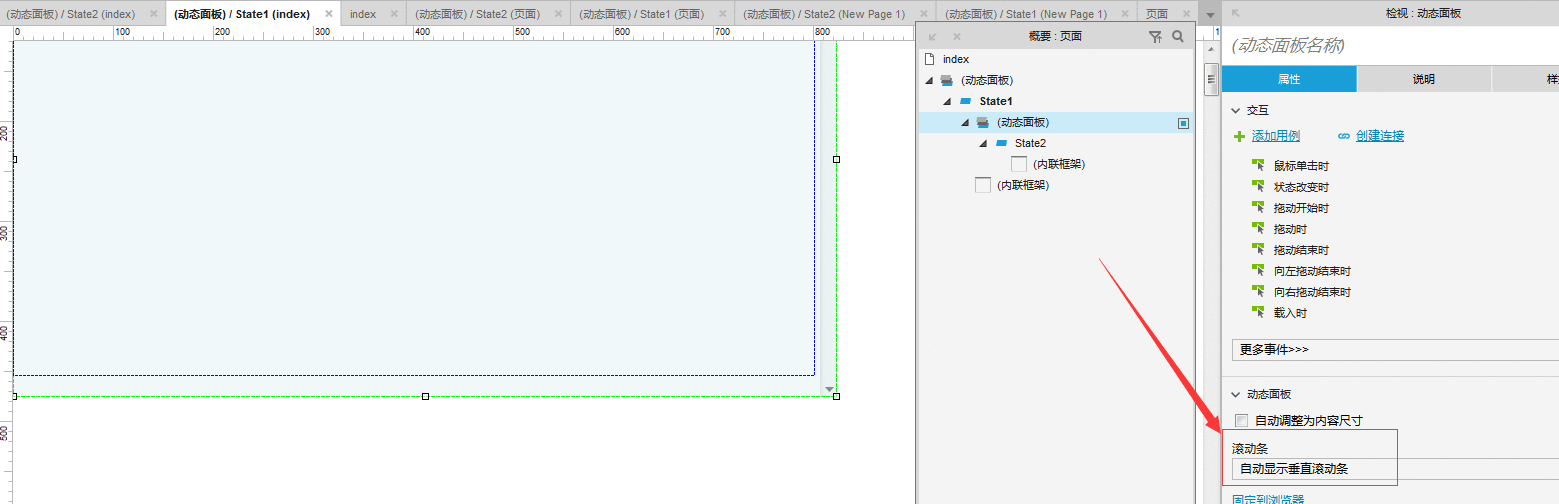Viewport: 1559px width, 504px height.
Task: Select the 内联框架 under State2
Action: pyautogui.click(x=1059, y=164)
